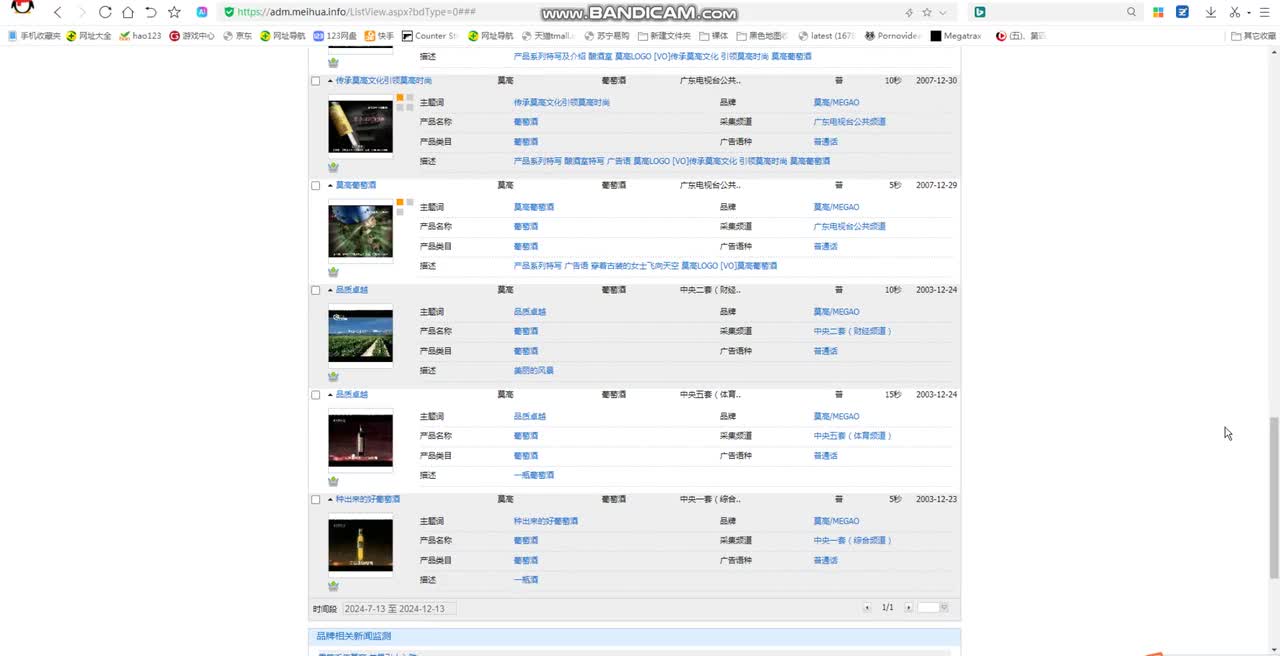Image resolution: width=1280 pixels, height=656 pixels.
Task: Go to next page arrow in pager
Action: point(908,607)
